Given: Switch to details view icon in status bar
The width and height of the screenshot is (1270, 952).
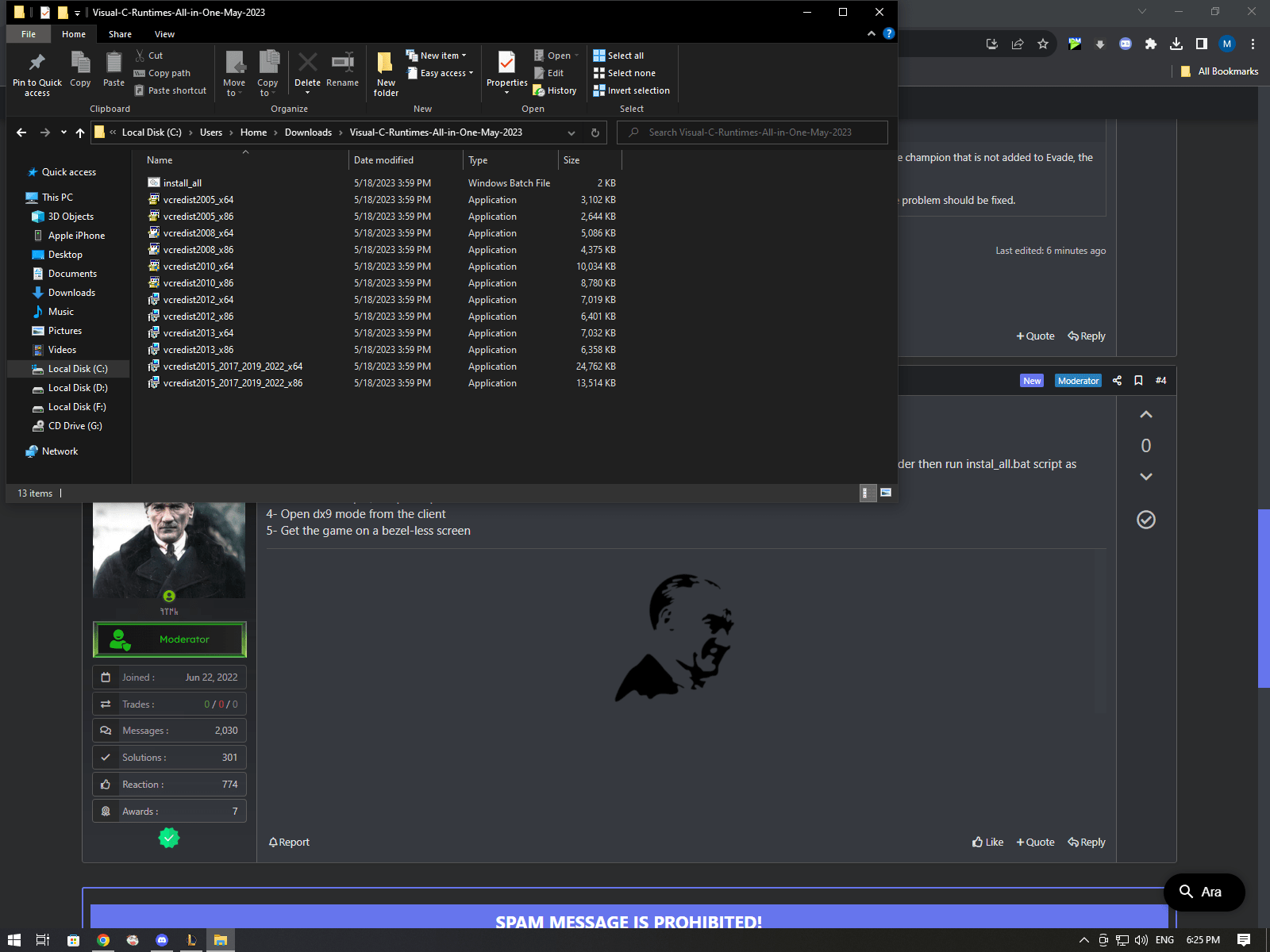Looking at the screenshot, I should click(868, 493).
